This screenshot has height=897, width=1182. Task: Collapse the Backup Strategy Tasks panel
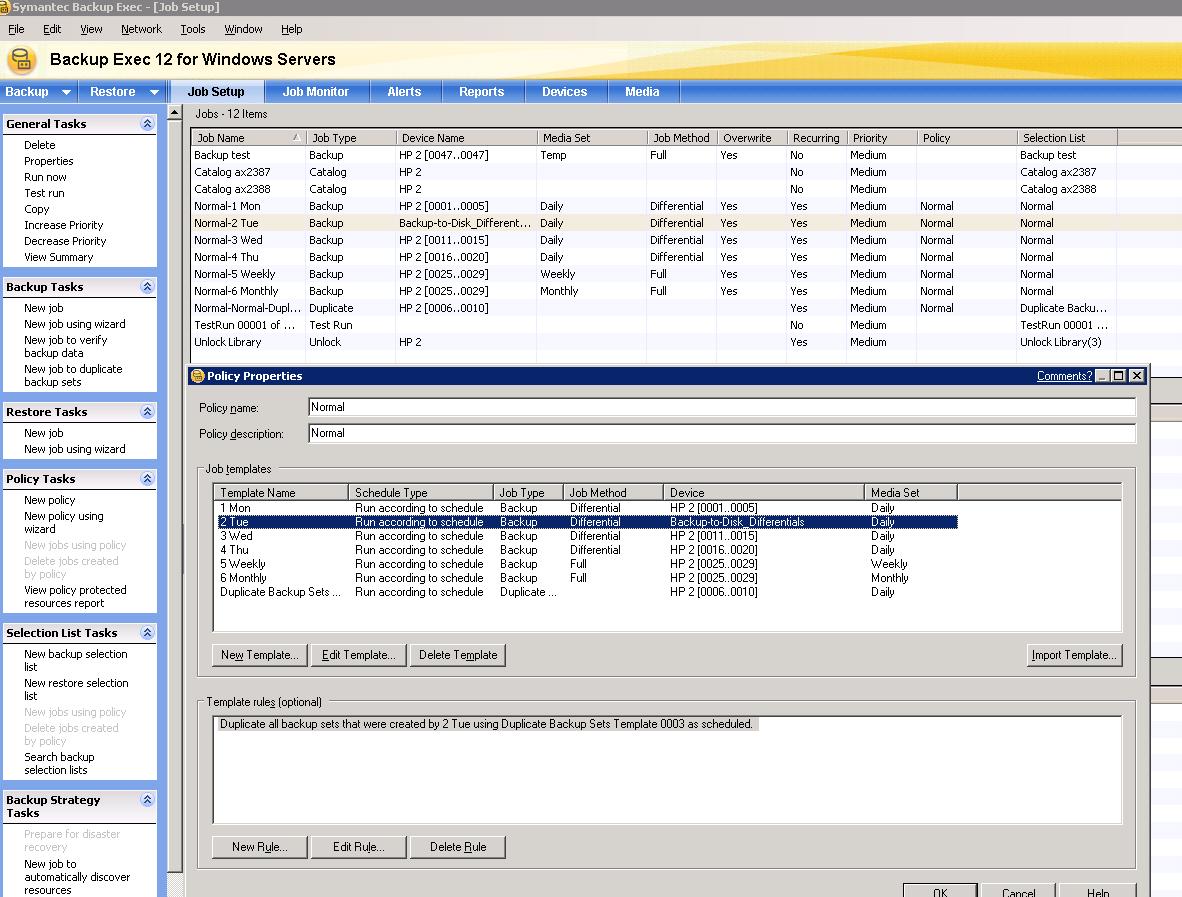pos(147,800)
